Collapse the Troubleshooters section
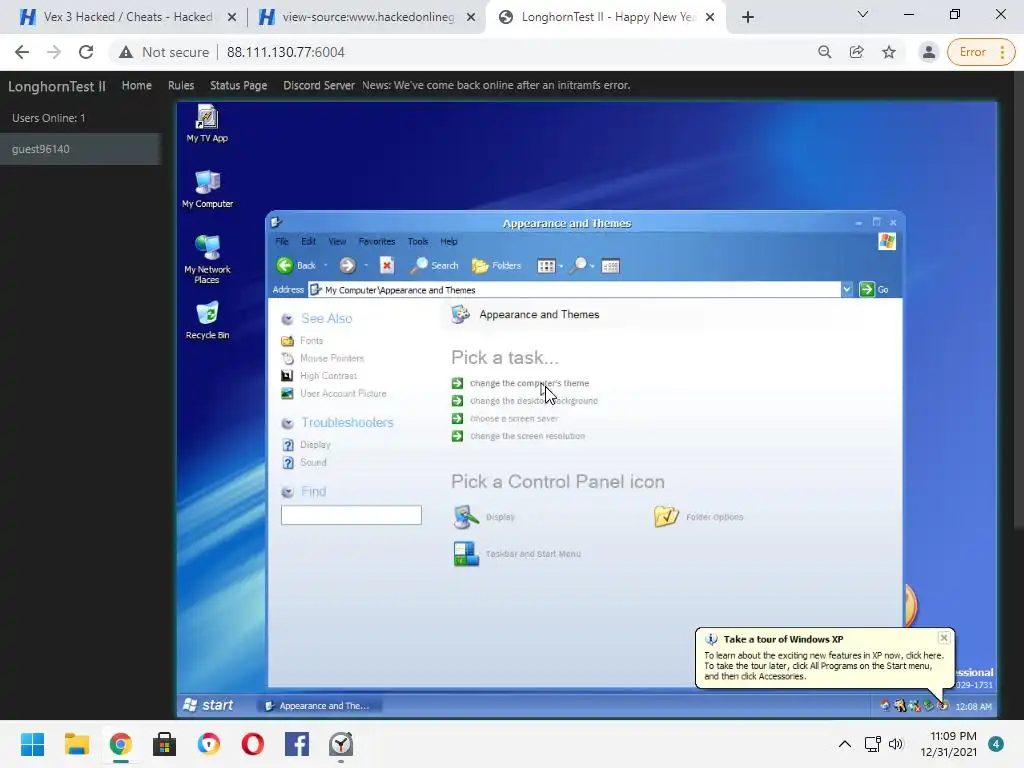This screenshot has height=768, width=1024. (287, 423)
